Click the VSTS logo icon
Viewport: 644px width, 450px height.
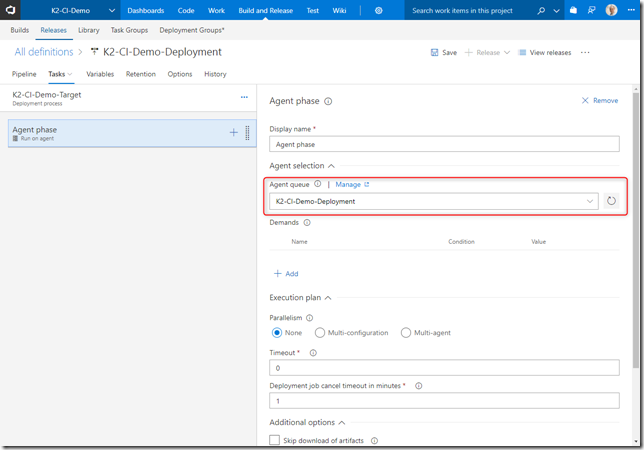pos(10,10)
